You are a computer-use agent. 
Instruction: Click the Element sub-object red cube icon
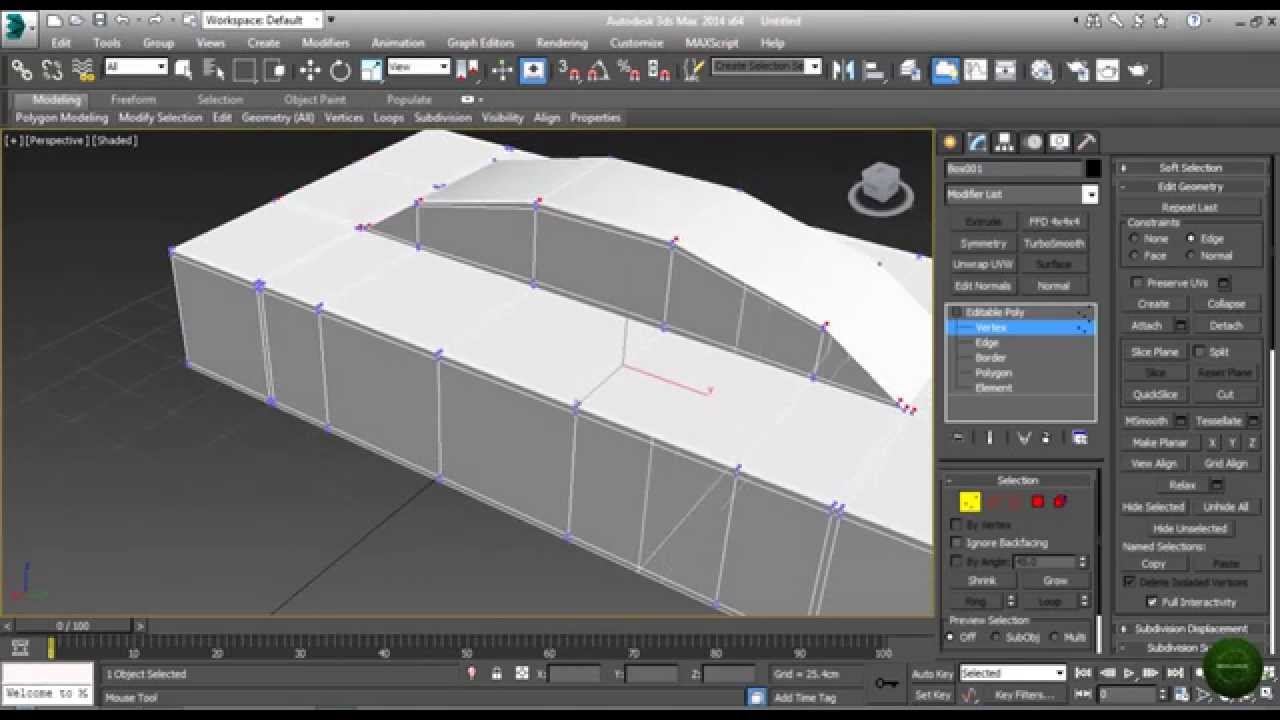click(1060, 502)
